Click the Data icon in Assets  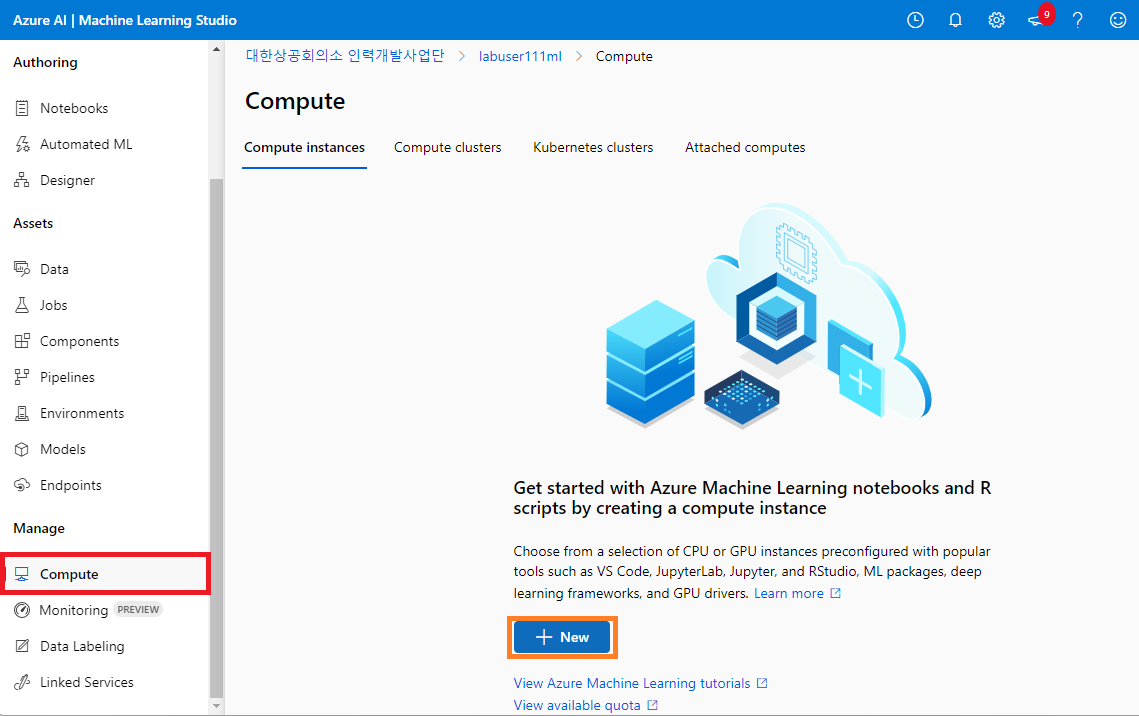[22, 269]
